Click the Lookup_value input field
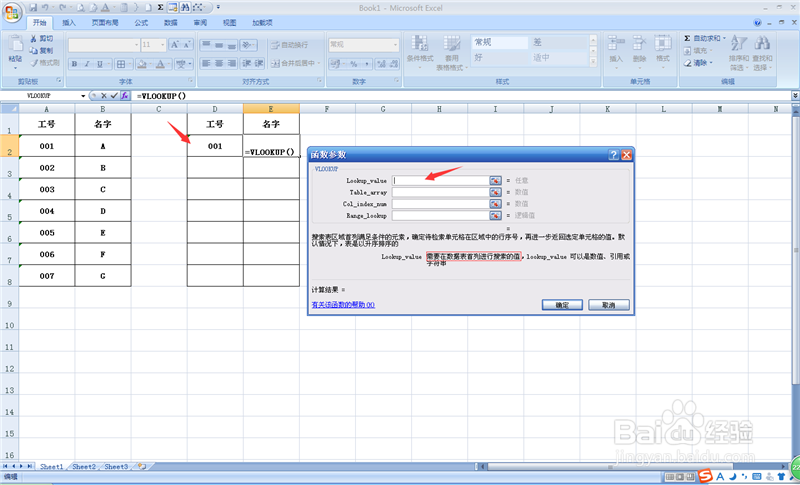 click(441, 181)
